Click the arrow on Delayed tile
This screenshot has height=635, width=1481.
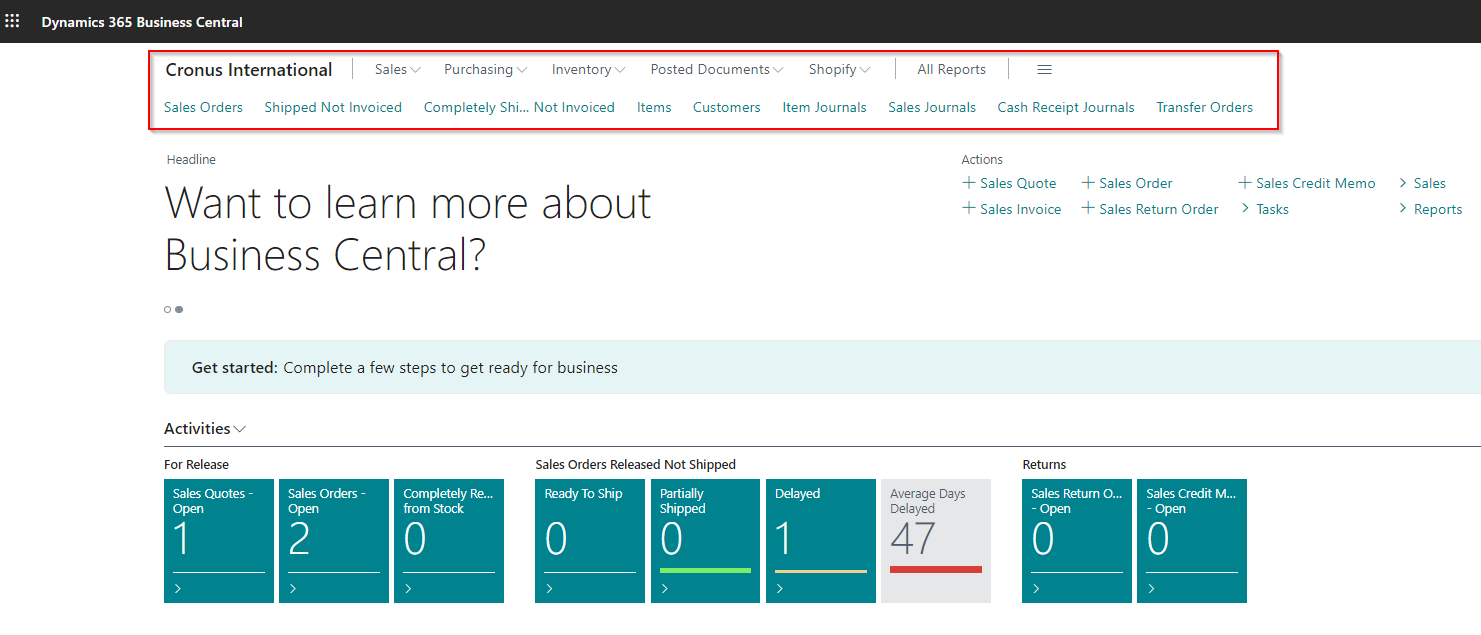pyautogui.click(x=780, y=589)
